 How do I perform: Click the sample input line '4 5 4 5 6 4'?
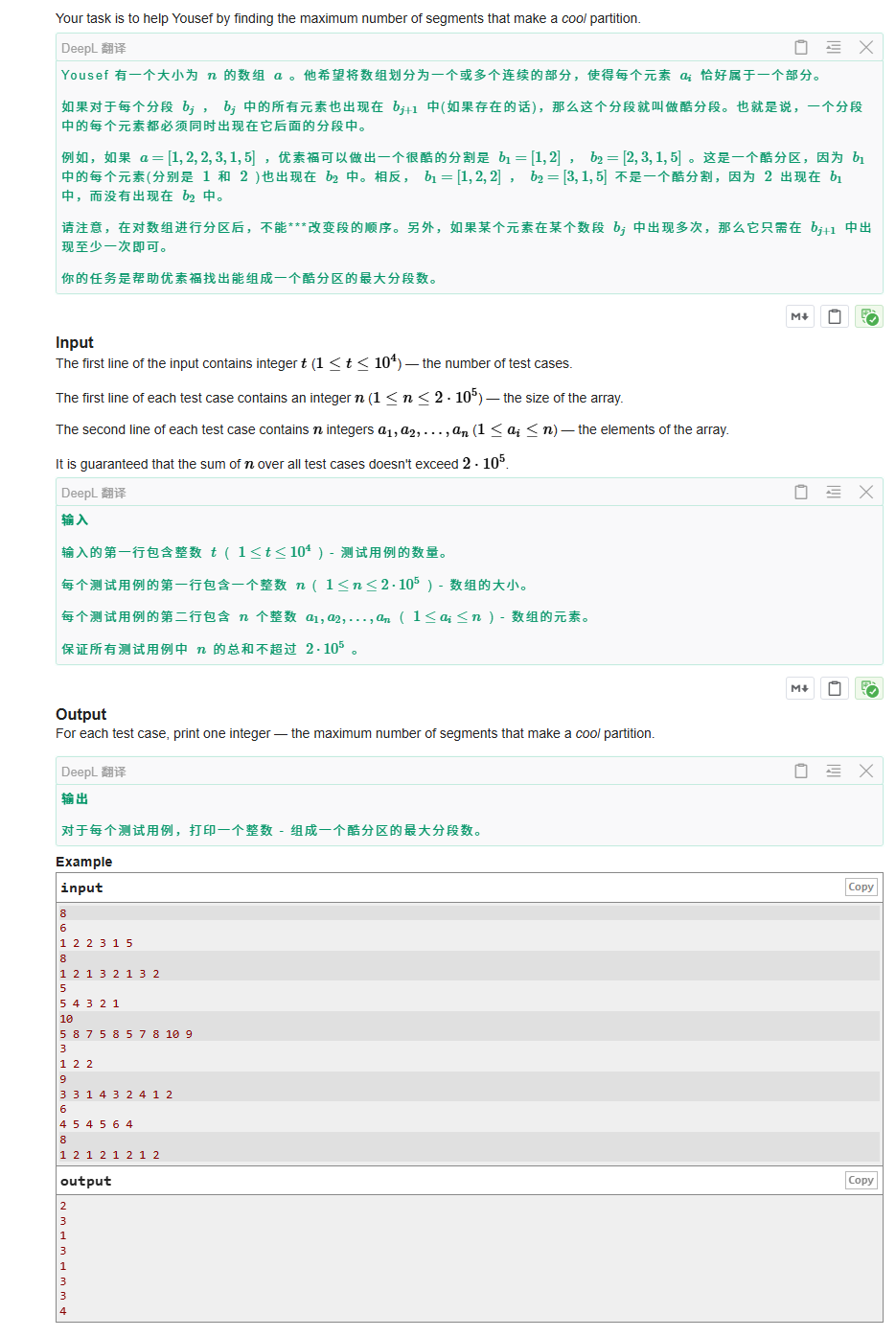pos(97,1124)
